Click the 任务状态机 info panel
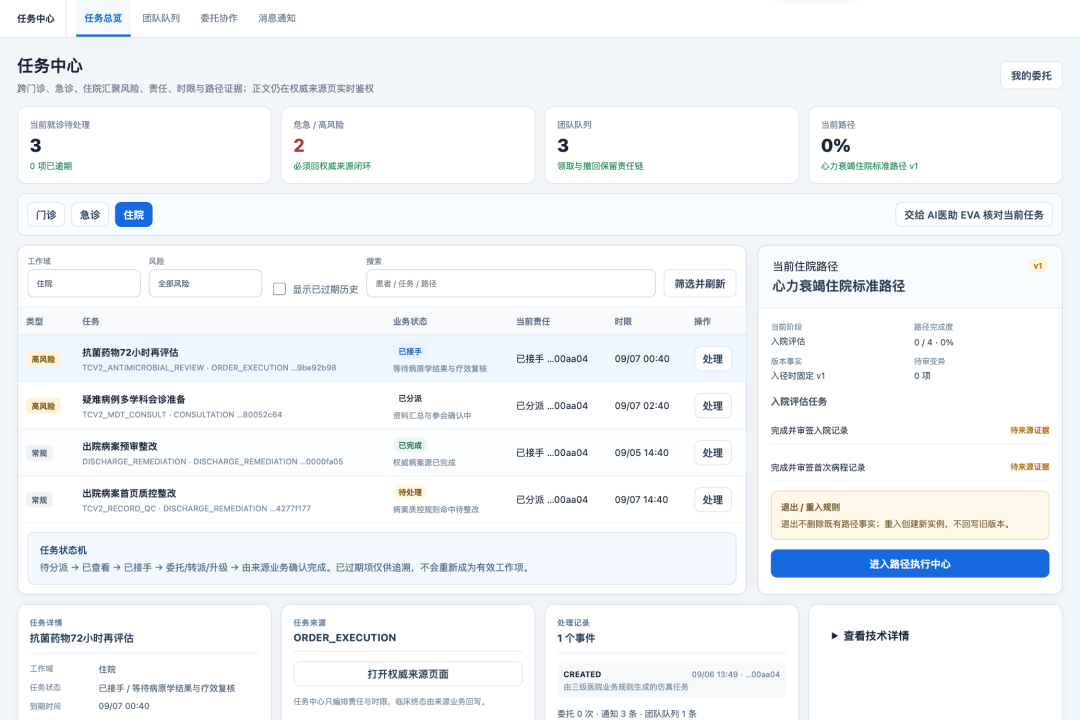1080x720 pixels. click(x=382, y=558)
